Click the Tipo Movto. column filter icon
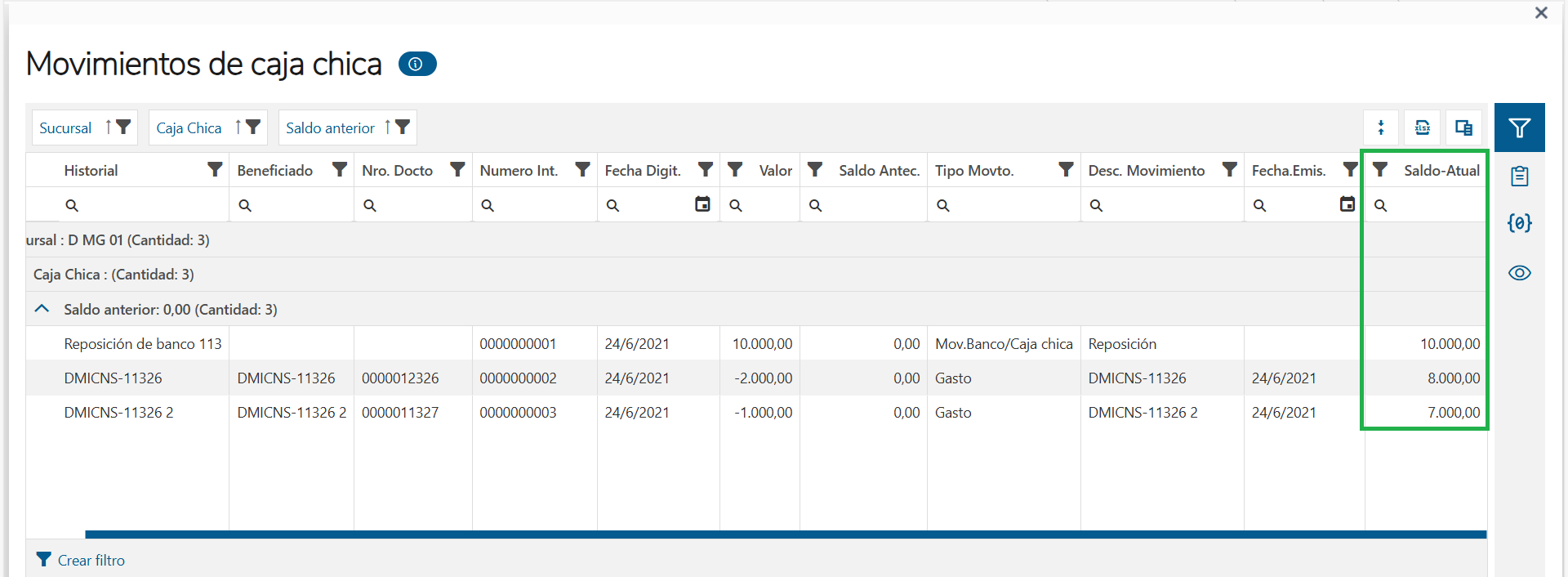This screenshot has height=577, width=1568. 1066,169
